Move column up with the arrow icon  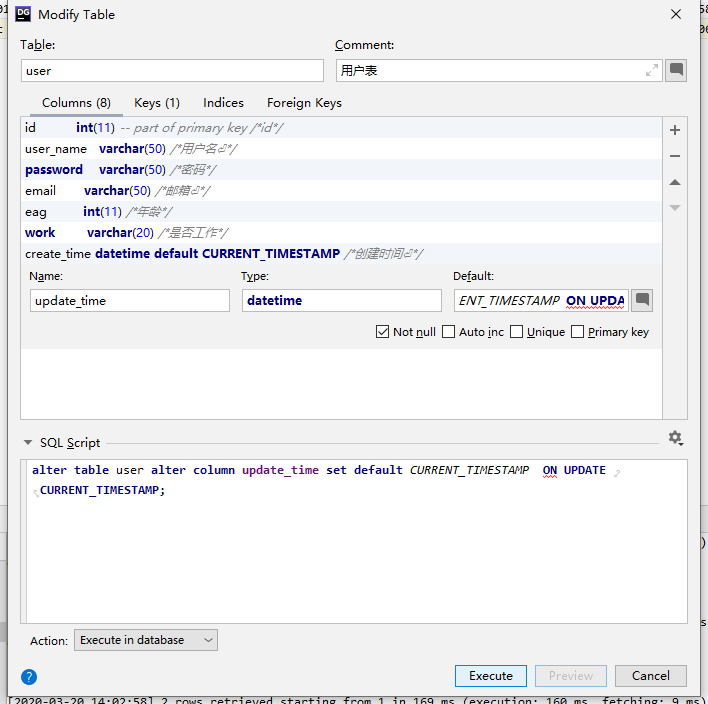tap(675, 182)
